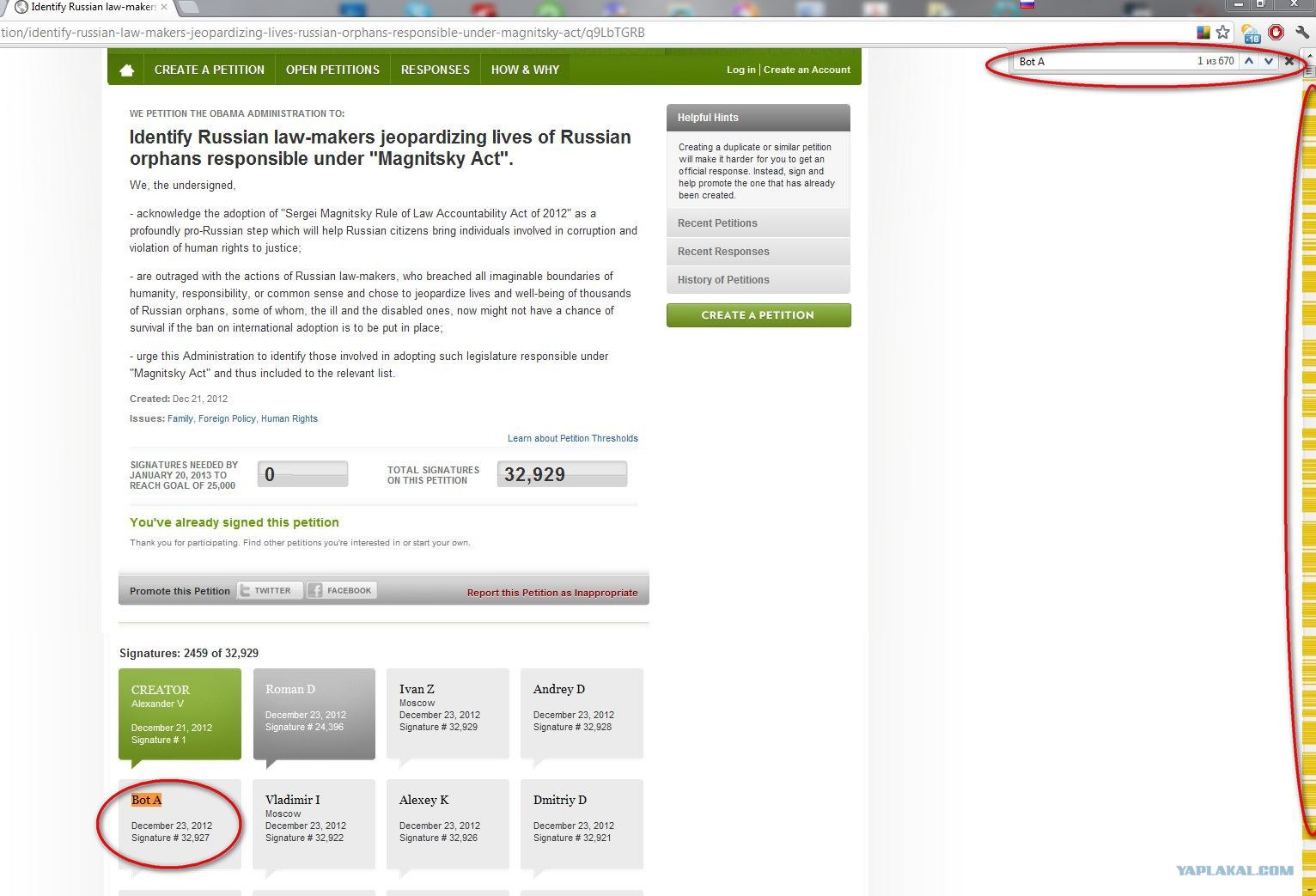Open Create a Petition menu item
The width and height of the screenshot is (1316, 896).
210,70
